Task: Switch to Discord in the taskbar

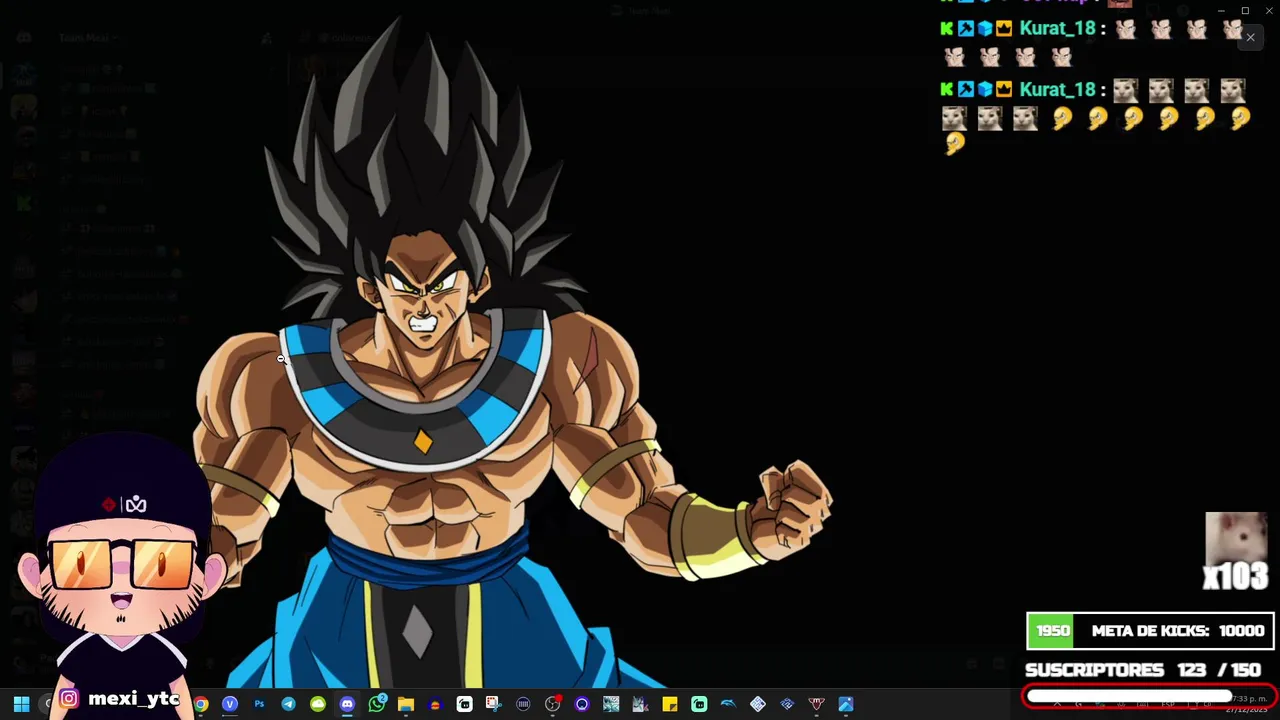Action: pos(347,704)
